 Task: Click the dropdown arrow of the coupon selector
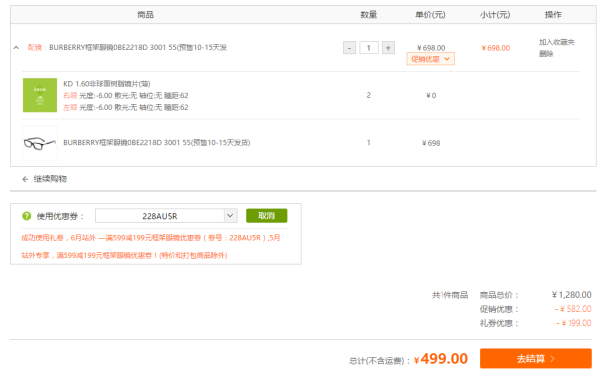[x=230, y=216]
